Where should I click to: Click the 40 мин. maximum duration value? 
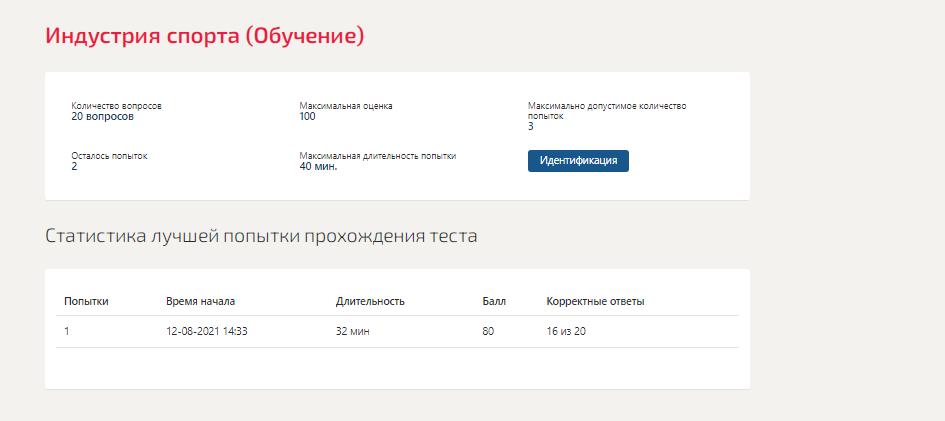pos(318,167)
